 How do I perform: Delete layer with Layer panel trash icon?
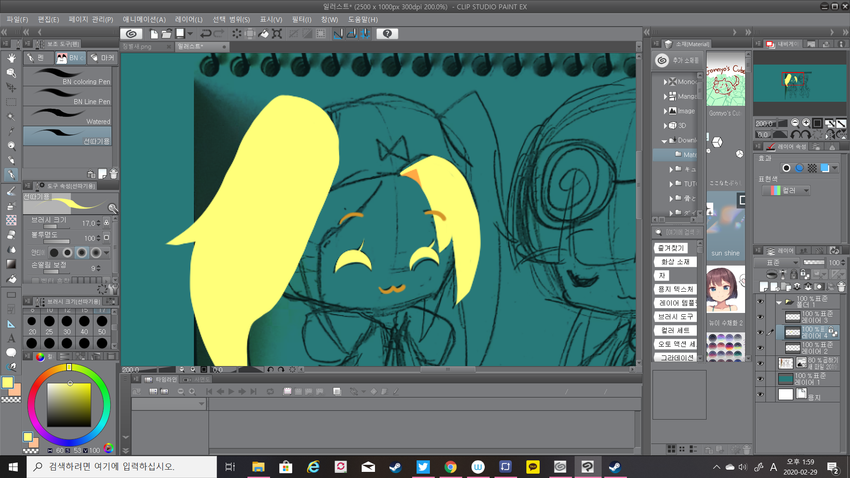click(841, 286)
